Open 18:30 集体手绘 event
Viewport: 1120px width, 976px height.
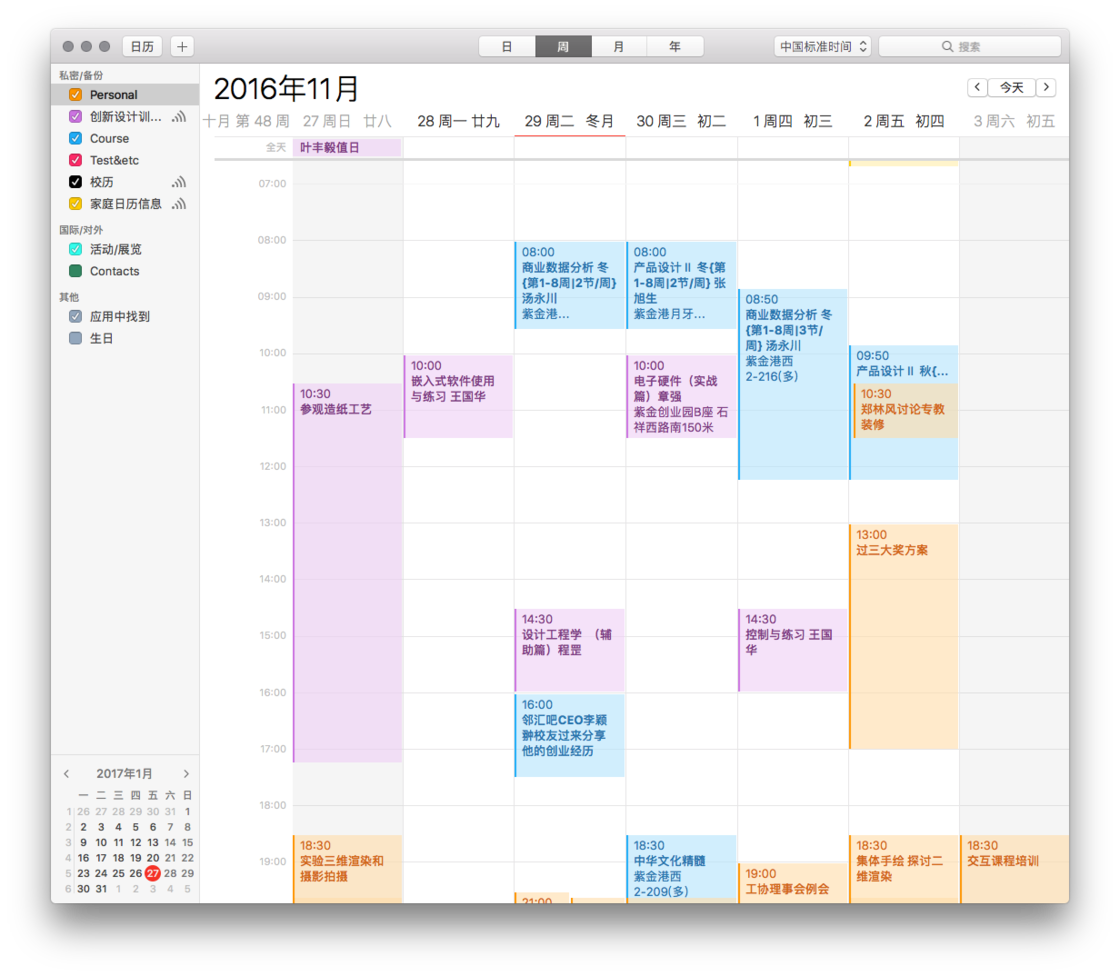(904, 869)
